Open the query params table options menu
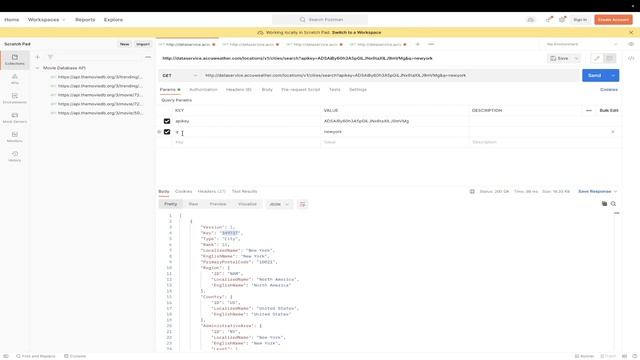The height and width of the screenshot is (360, 640). point(589,111)
